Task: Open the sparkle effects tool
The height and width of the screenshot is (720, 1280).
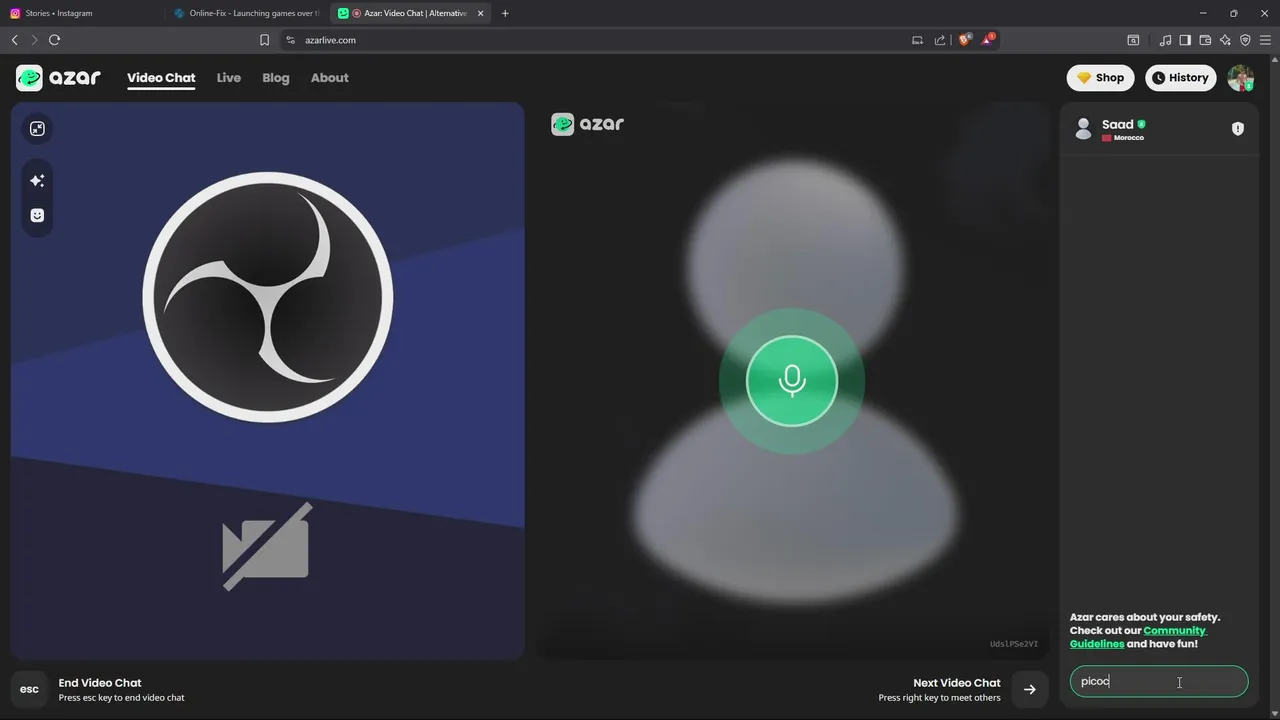Action: [x=37, y=181]
